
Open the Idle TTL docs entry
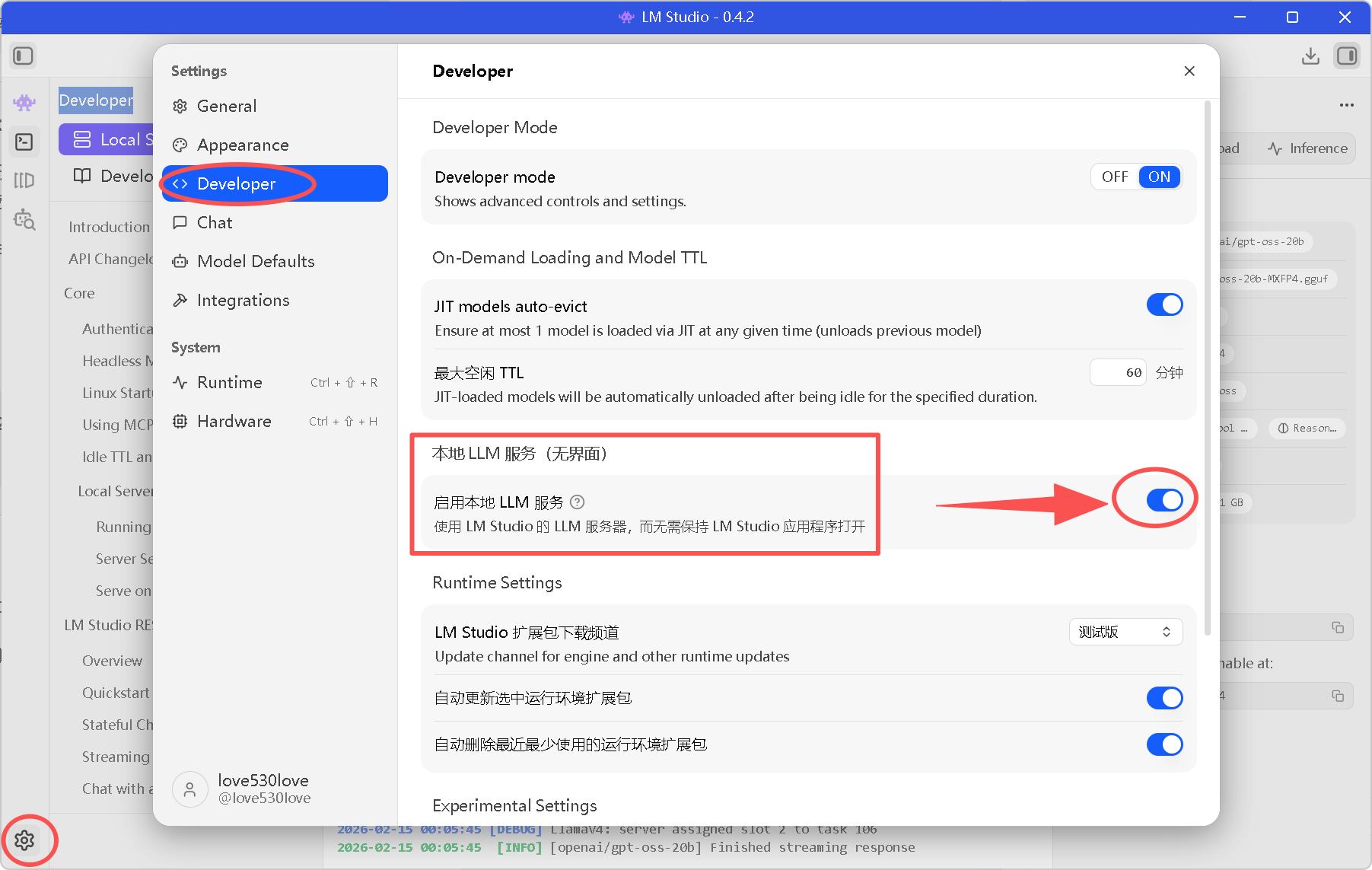click(117, 457)
